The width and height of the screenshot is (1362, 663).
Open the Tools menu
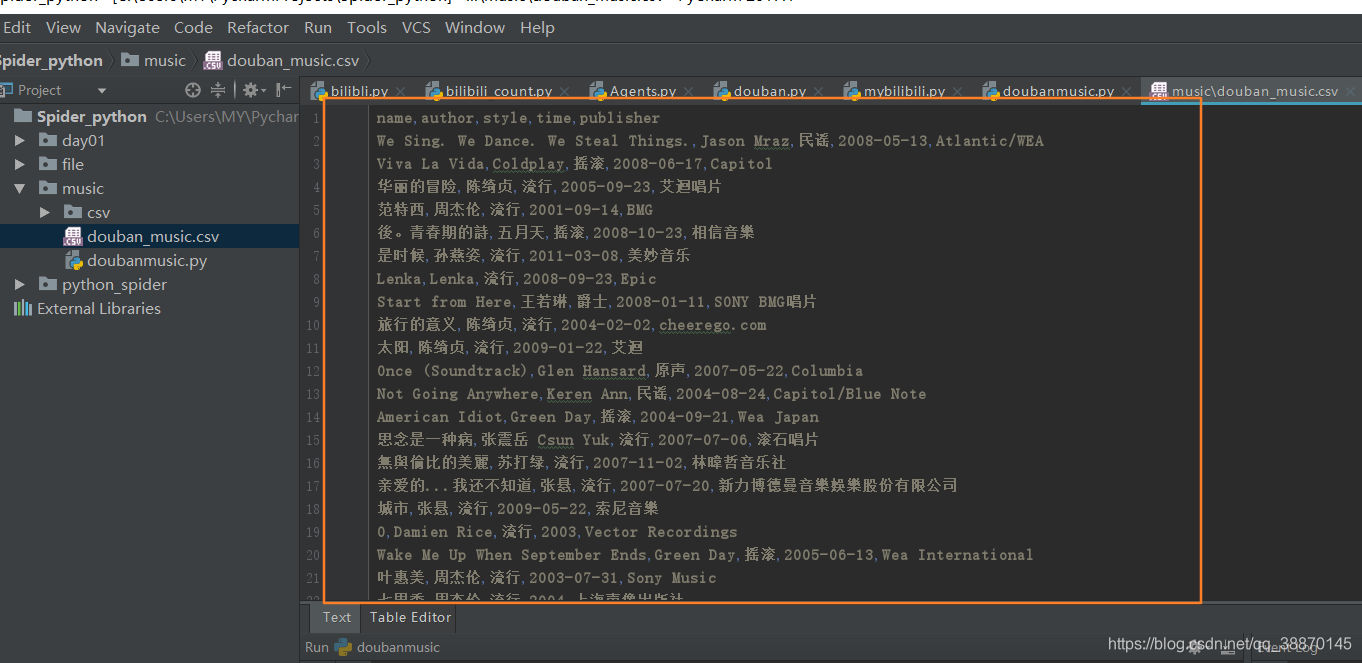367,27
